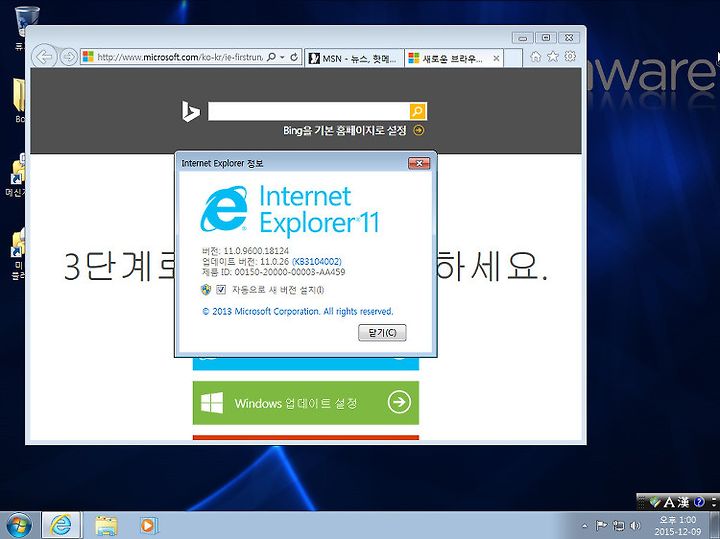The height and width of the screenshot is (539, 720).
Task: Click the shield icon beside auto-install option
Action: point(206,289)
